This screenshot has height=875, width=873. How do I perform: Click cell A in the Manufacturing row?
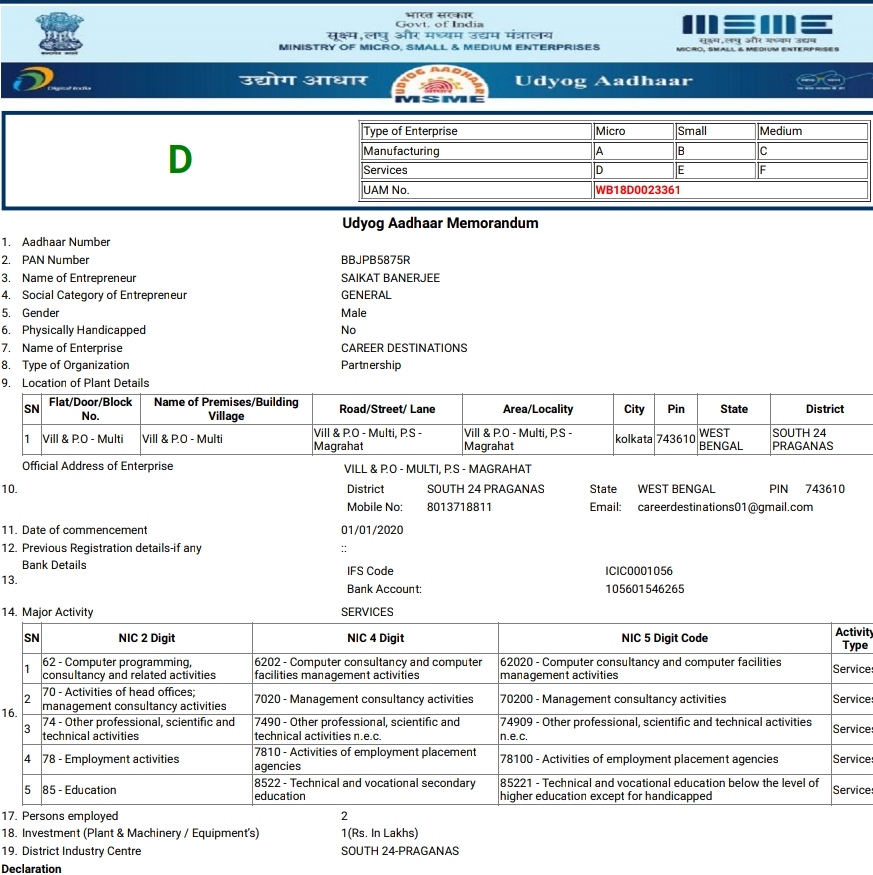pyautogui.click(x=632, y=151)
